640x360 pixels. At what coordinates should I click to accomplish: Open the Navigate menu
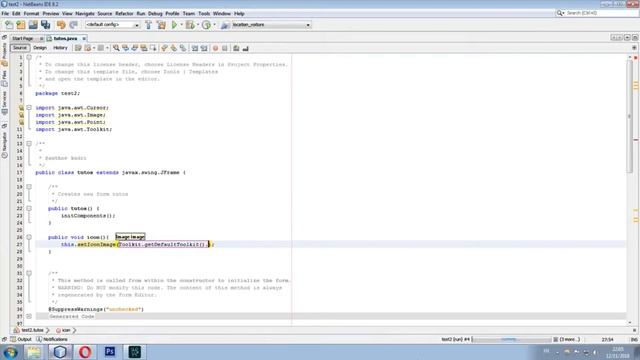coord(85,13)
